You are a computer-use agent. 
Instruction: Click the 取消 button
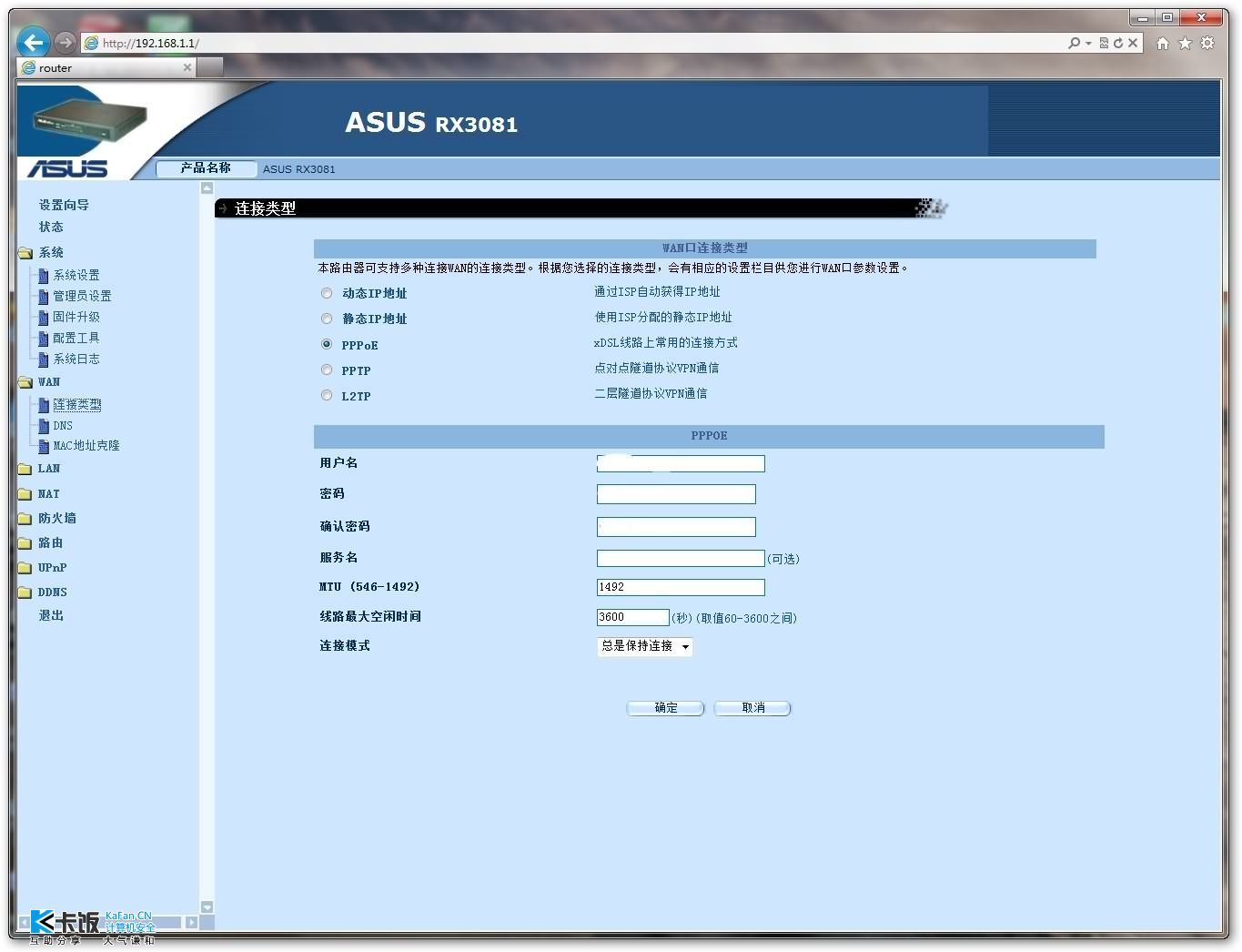[752, 708]
